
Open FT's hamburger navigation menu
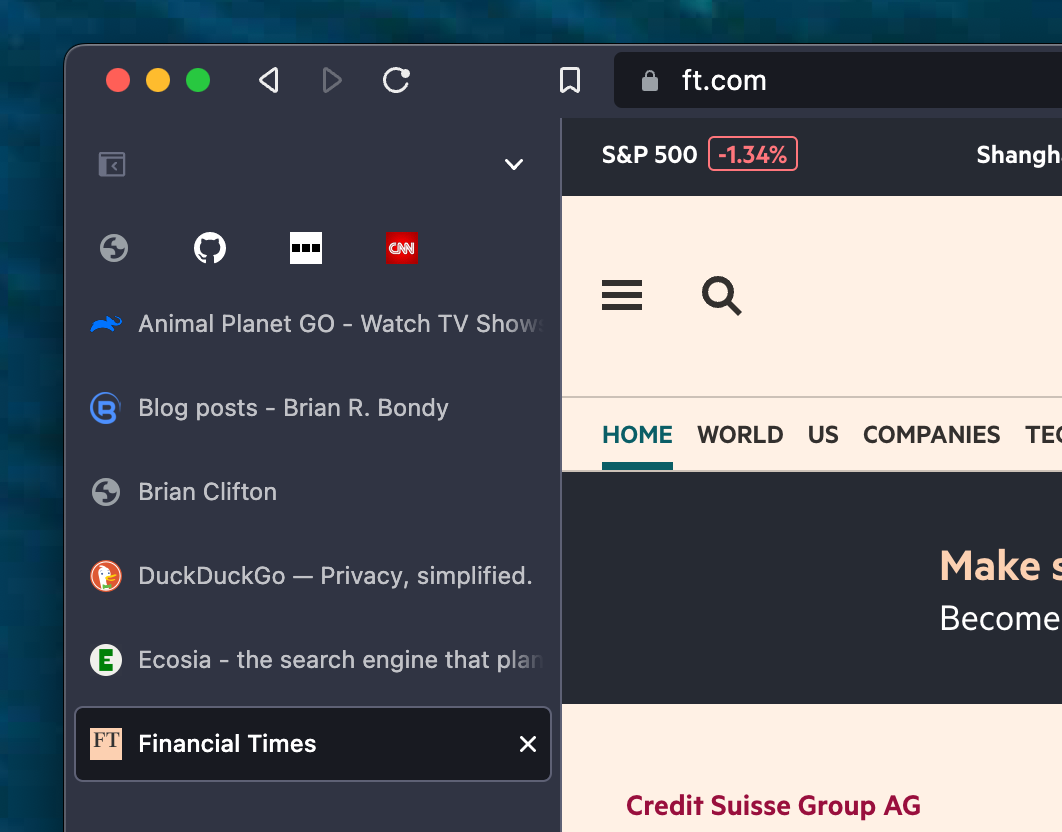coord(621,295)
